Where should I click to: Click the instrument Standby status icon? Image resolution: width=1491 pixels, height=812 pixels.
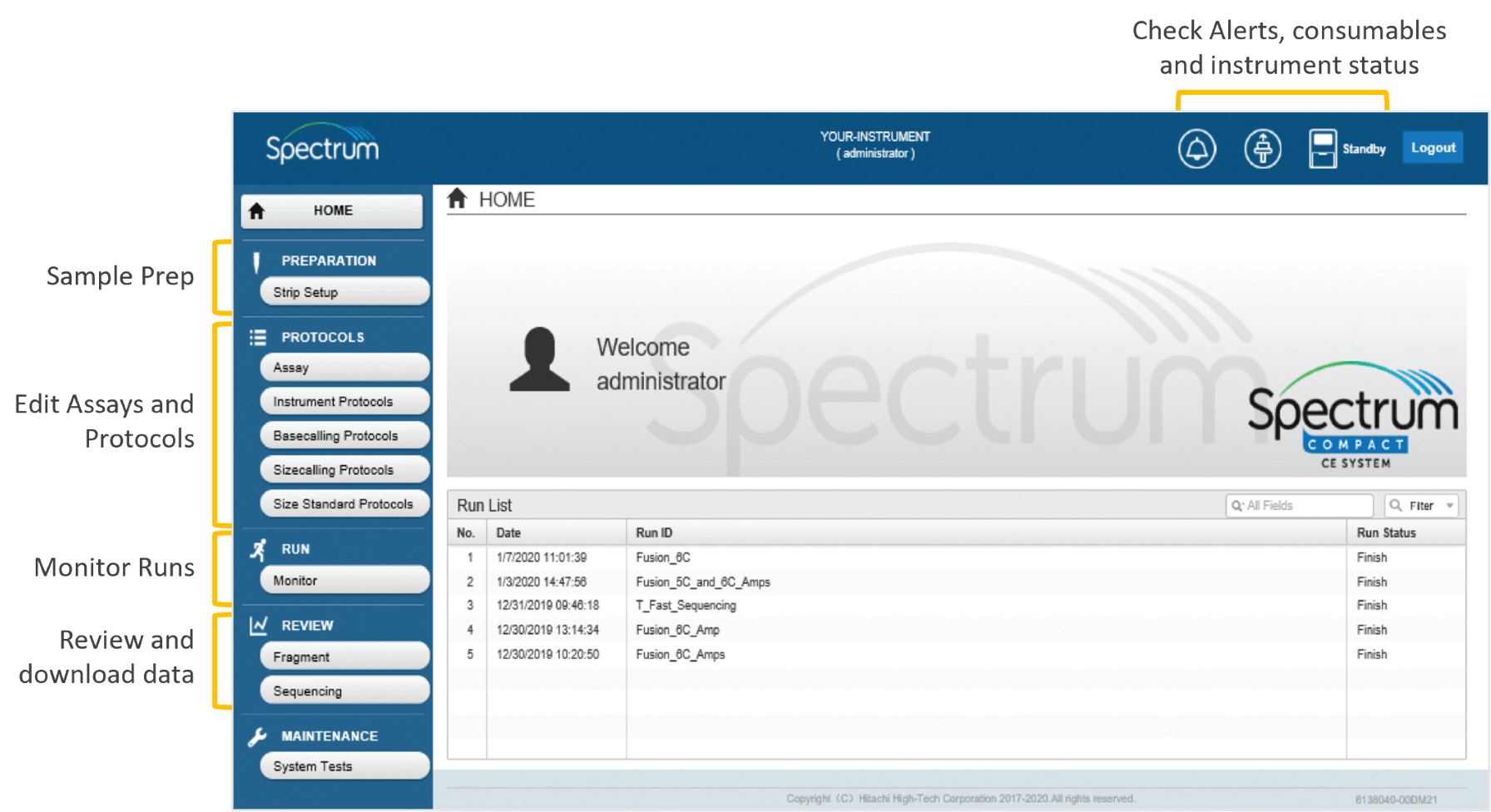coord(1322,149)
